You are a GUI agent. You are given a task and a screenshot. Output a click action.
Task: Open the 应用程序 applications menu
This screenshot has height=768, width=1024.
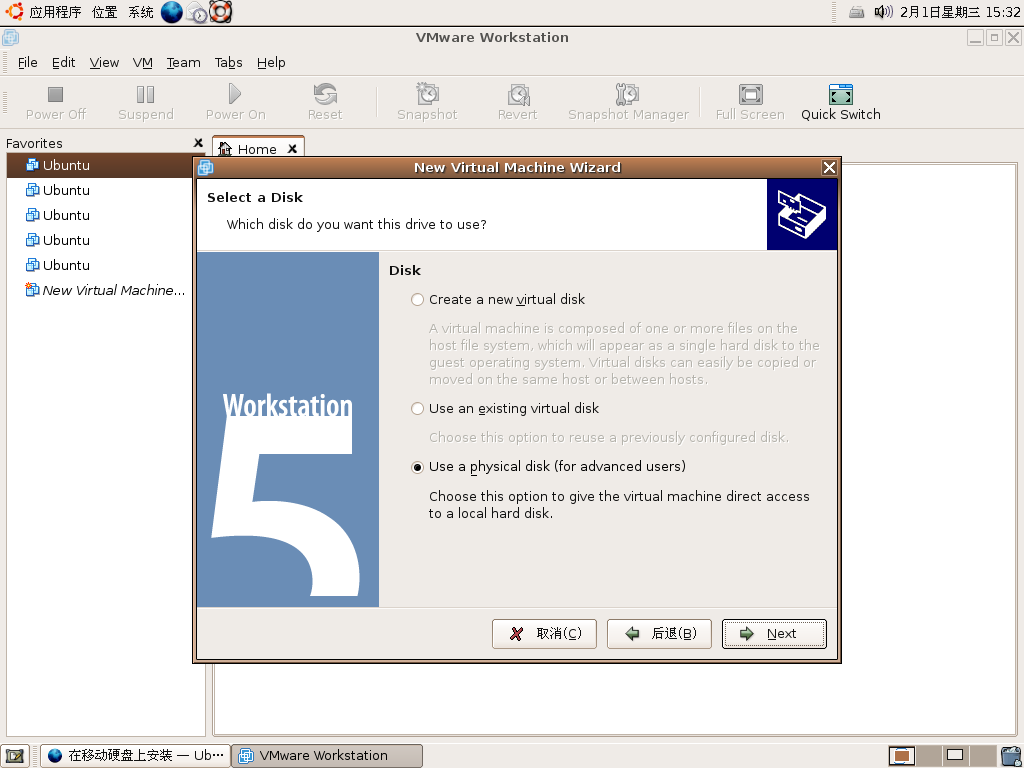(x=55, y=12)
